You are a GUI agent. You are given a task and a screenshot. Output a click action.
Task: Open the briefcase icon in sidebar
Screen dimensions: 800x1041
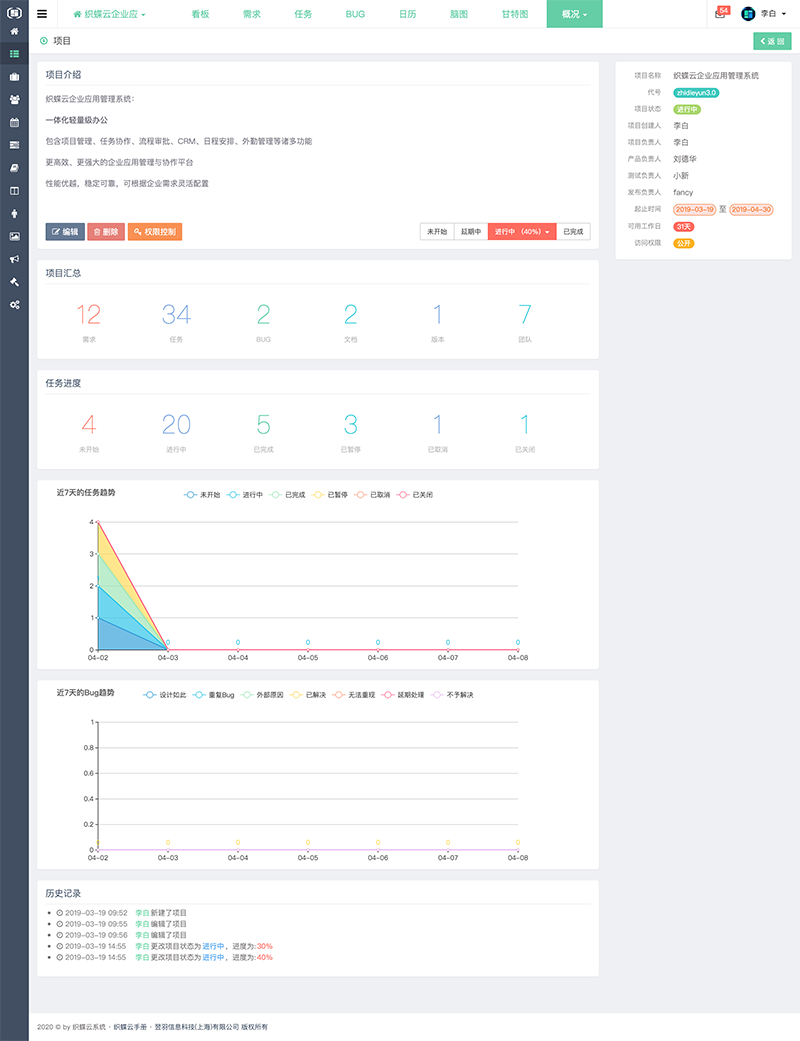point(14,76)
